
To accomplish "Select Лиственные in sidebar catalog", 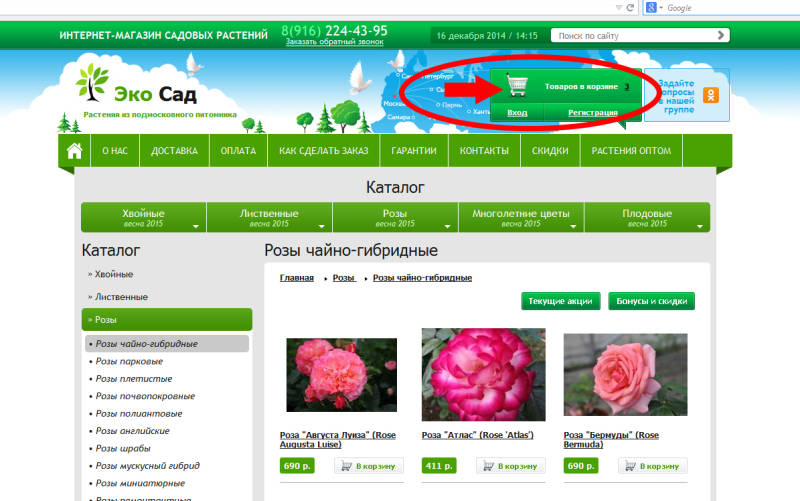I will (x=121, y=296).
